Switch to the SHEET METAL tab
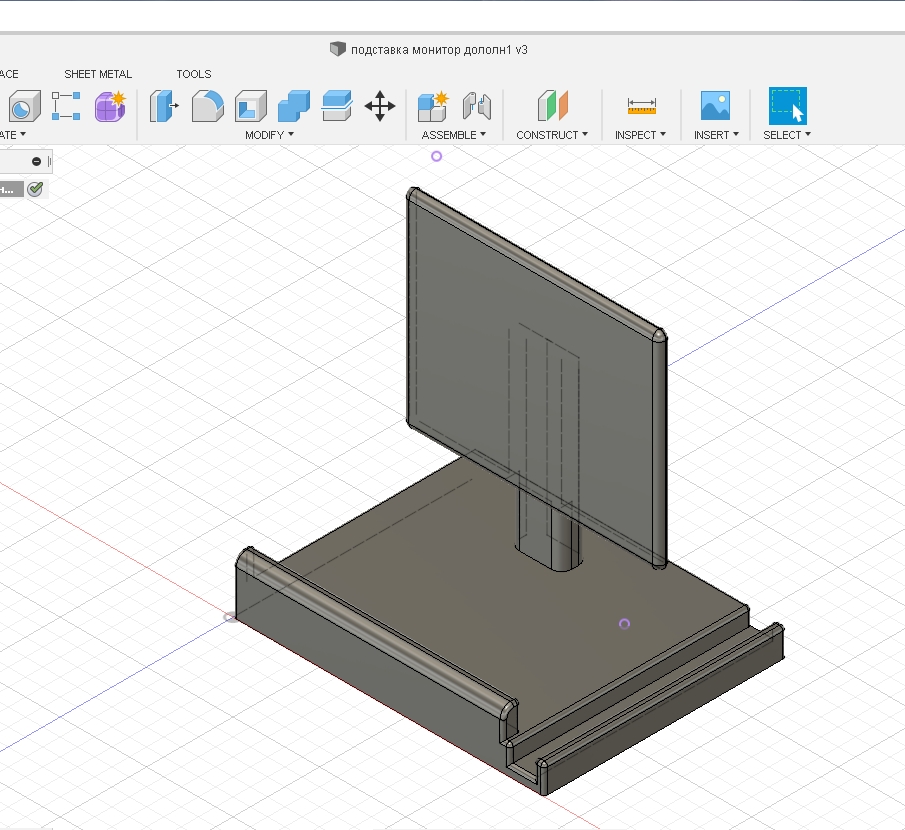This screenshot has width=905, height=830. click(98, 74)
